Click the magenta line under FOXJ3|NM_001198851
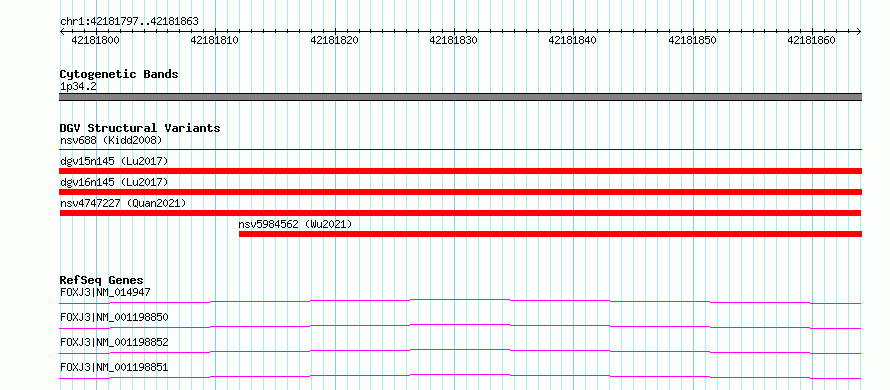The width and height of the screenshot is (890, 390). click(x=460, y=376)
